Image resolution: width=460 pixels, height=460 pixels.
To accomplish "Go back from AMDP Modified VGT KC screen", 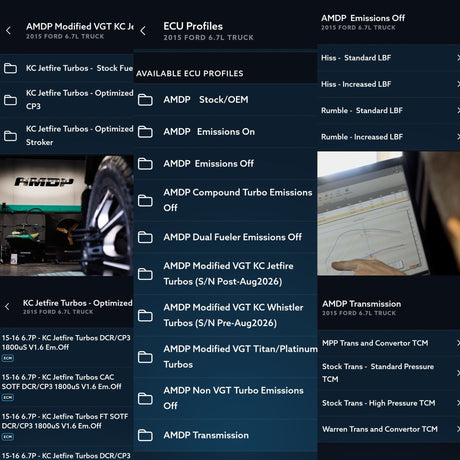I will (x=8, y=31).
